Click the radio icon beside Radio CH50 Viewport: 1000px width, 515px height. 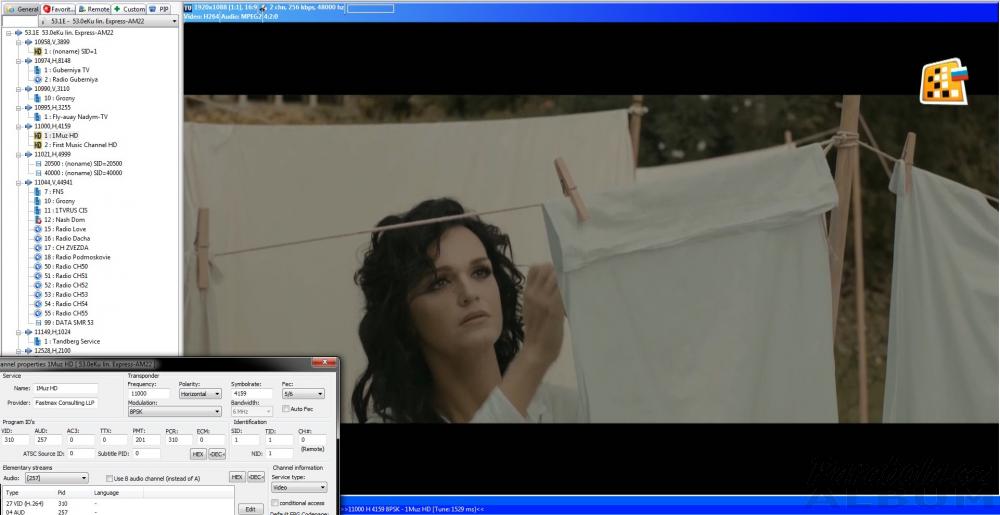pos(38,266)
